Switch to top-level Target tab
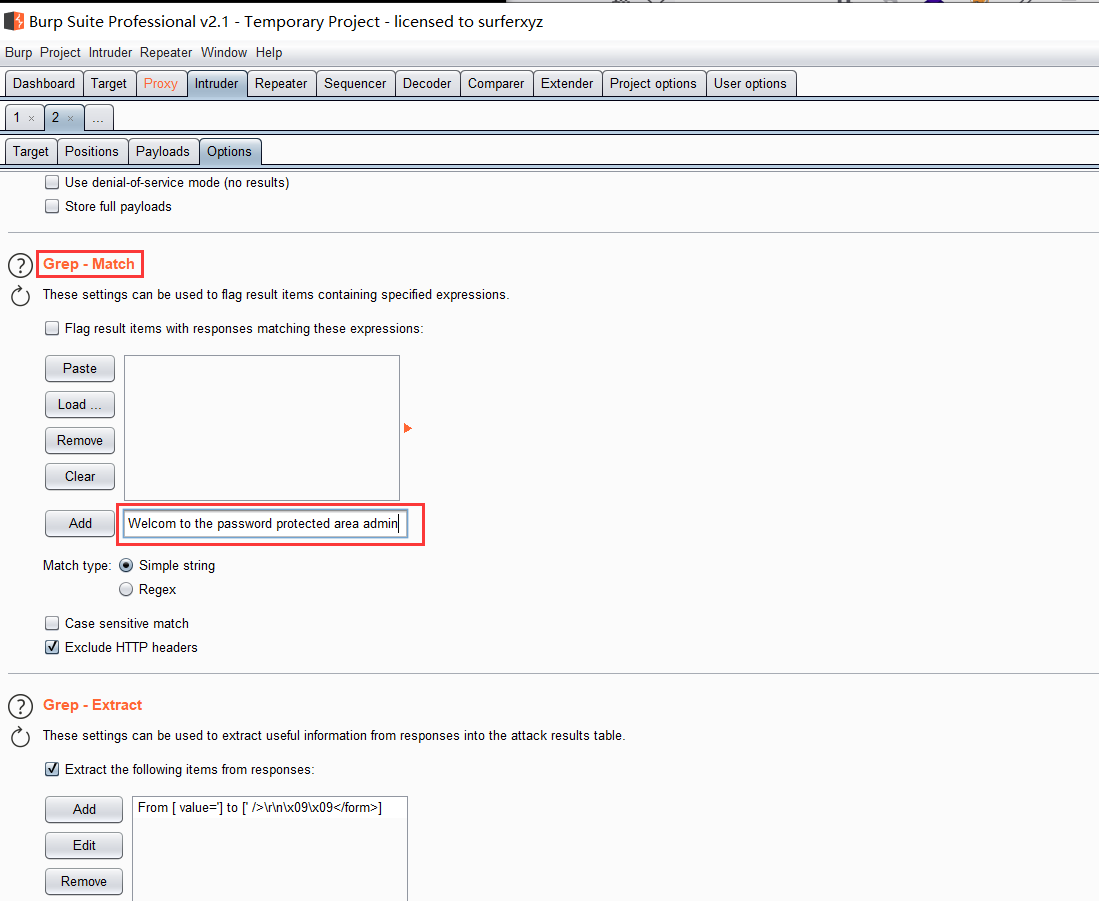The width and height of the screenshot is (1099, 901). pyautogui.click(x=109, y=83)
